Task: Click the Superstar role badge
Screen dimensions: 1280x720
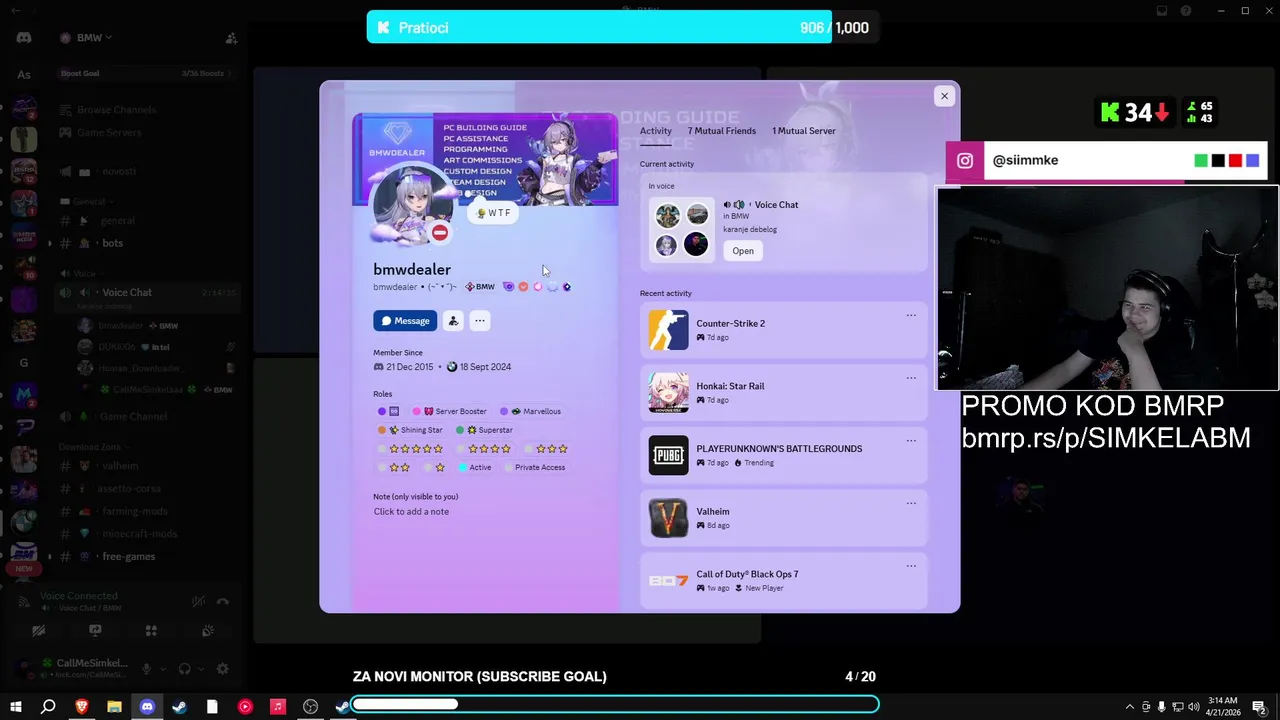Action: point(485,430)
